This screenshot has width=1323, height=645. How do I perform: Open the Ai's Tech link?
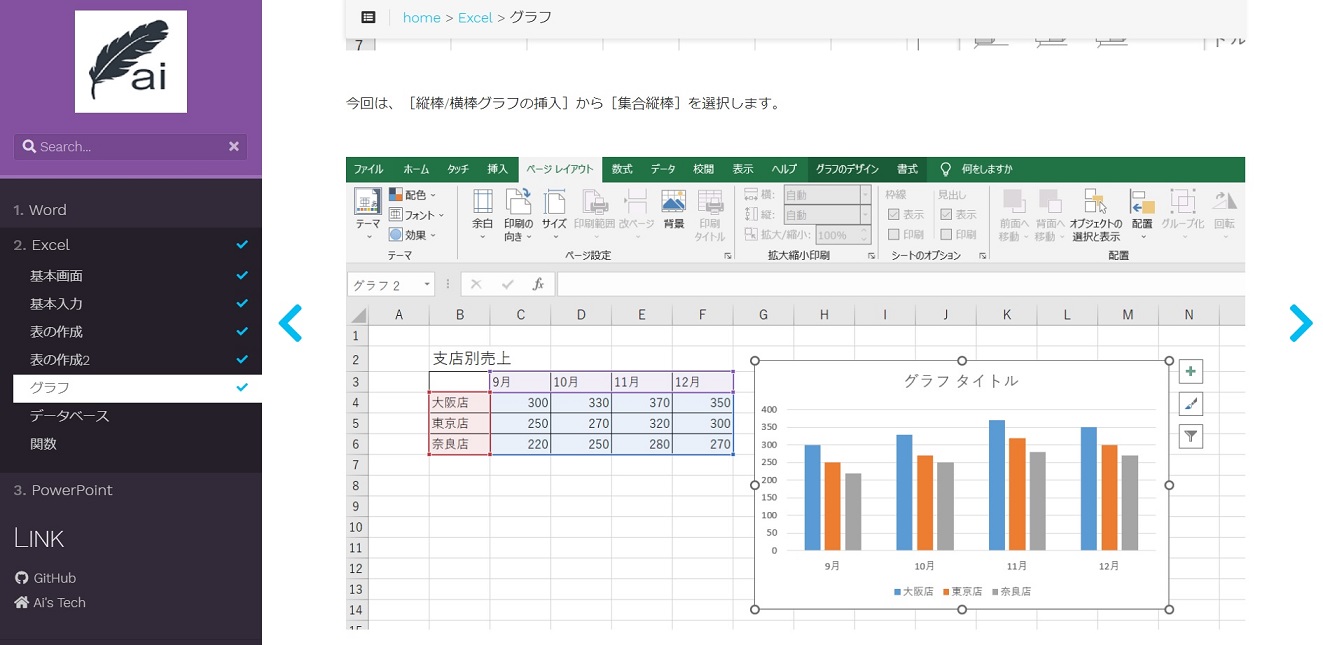point(51,603)
